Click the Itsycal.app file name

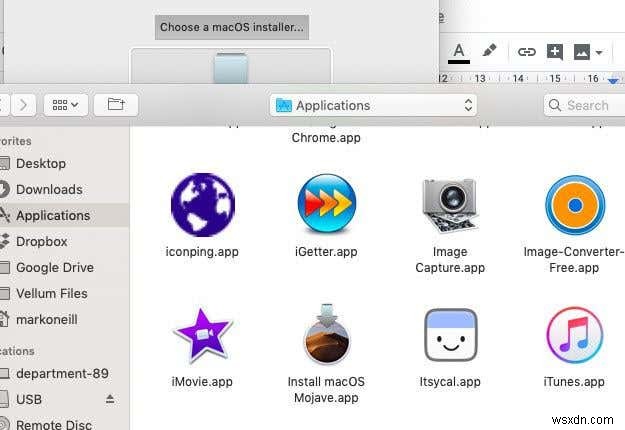point(450,382)
